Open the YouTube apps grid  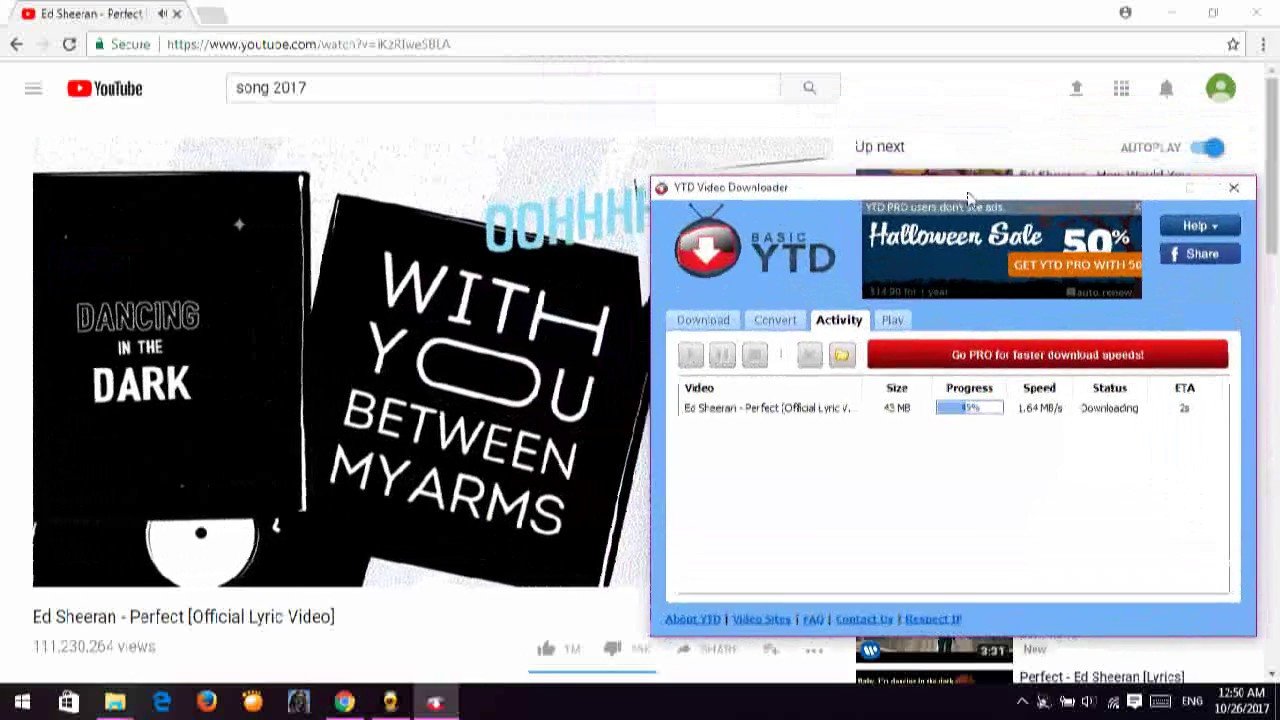click(x=1121, y=89)
